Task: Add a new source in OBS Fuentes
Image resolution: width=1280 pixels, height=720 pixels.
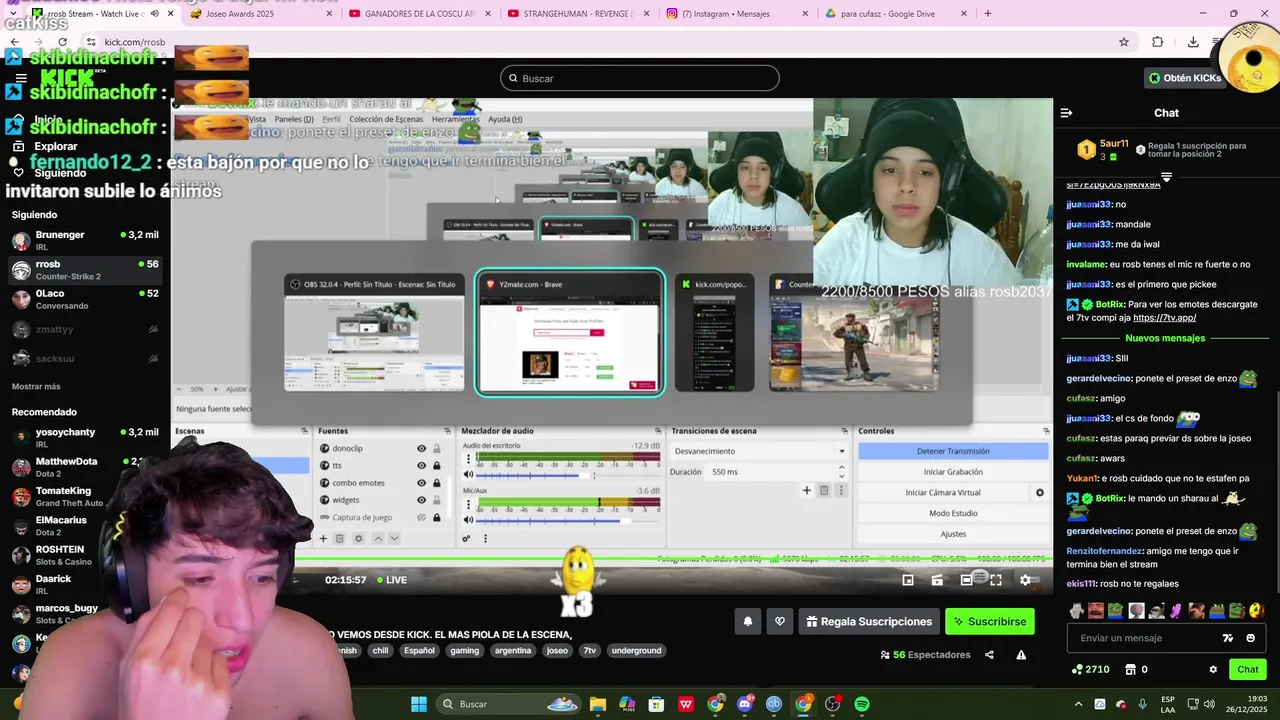Action: pyautogui.click(x=323, y=538)
